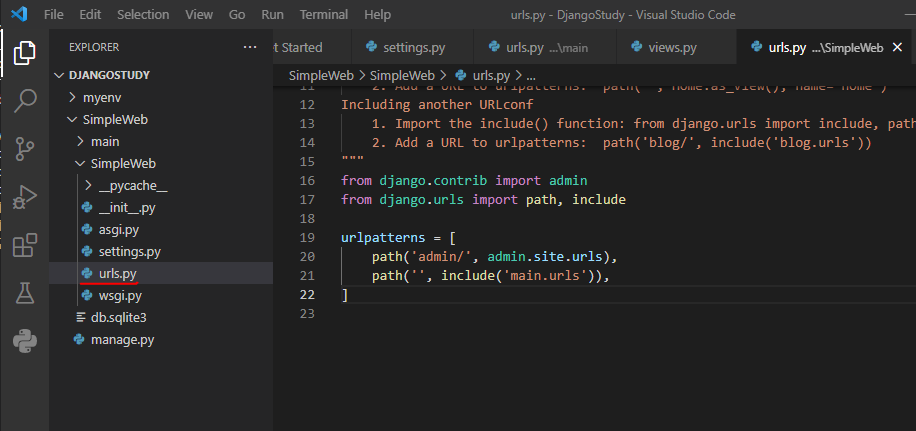916x431 pixels.
Task: Open wsgi.py in explorer
Action: pos(161,296)
